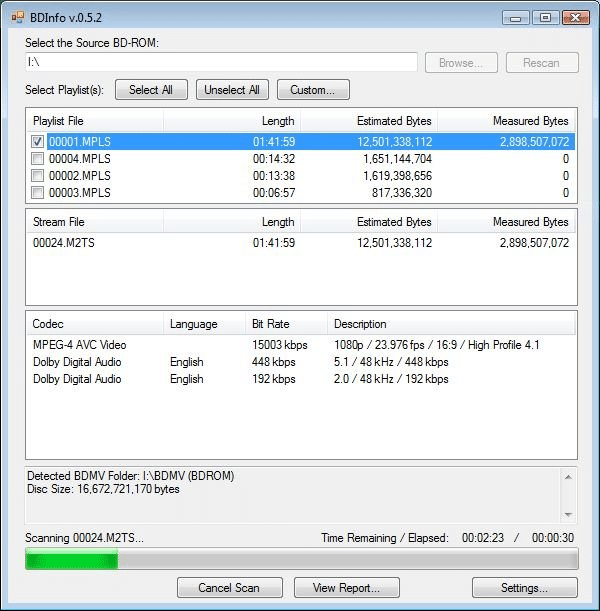
Task: Open View Report window
Action: tap(347, 587)
